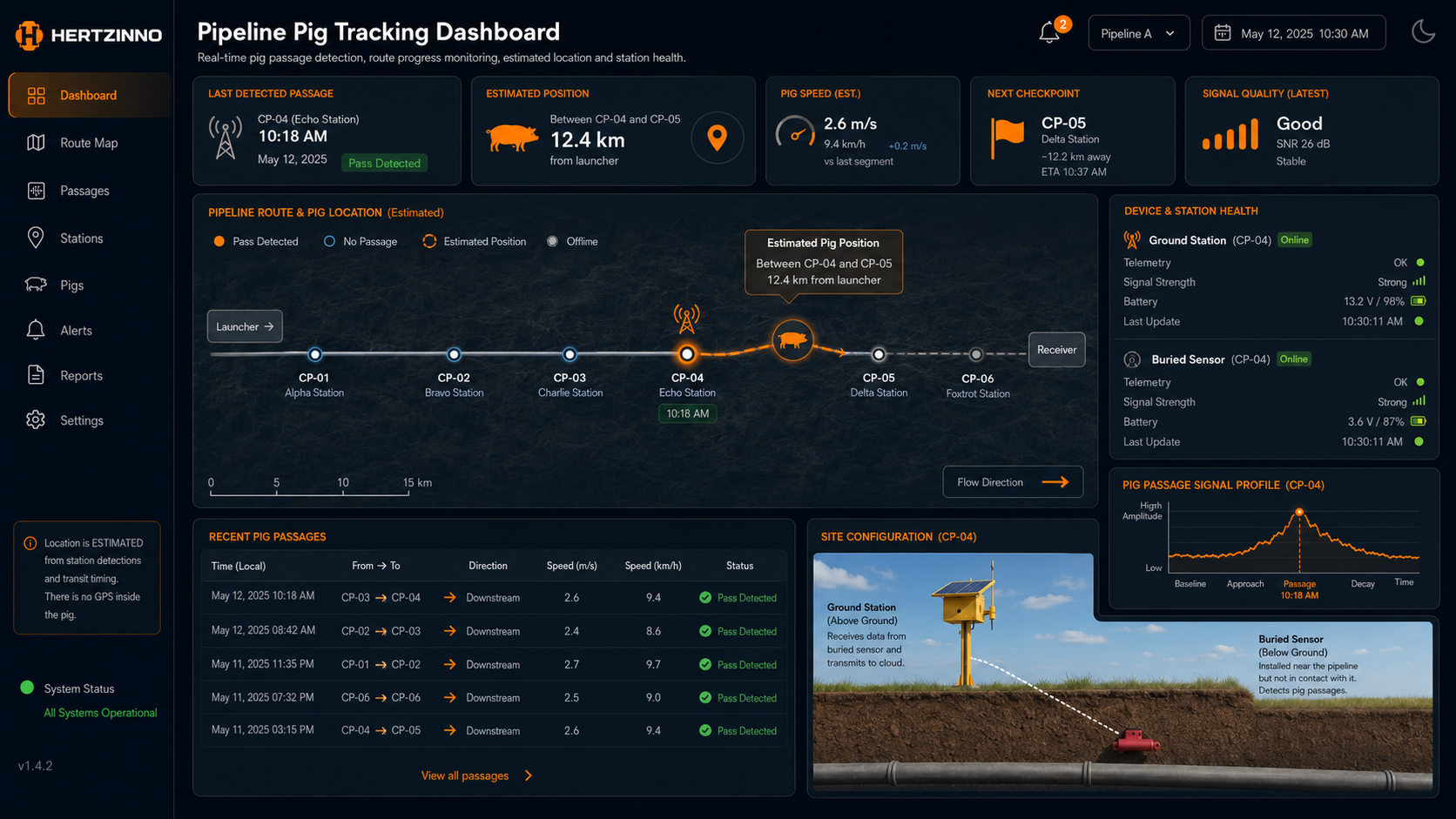The image size is (1456, 819).
Task: Click the Hertzinno logo icon
Action: click(x=29, y=35)
